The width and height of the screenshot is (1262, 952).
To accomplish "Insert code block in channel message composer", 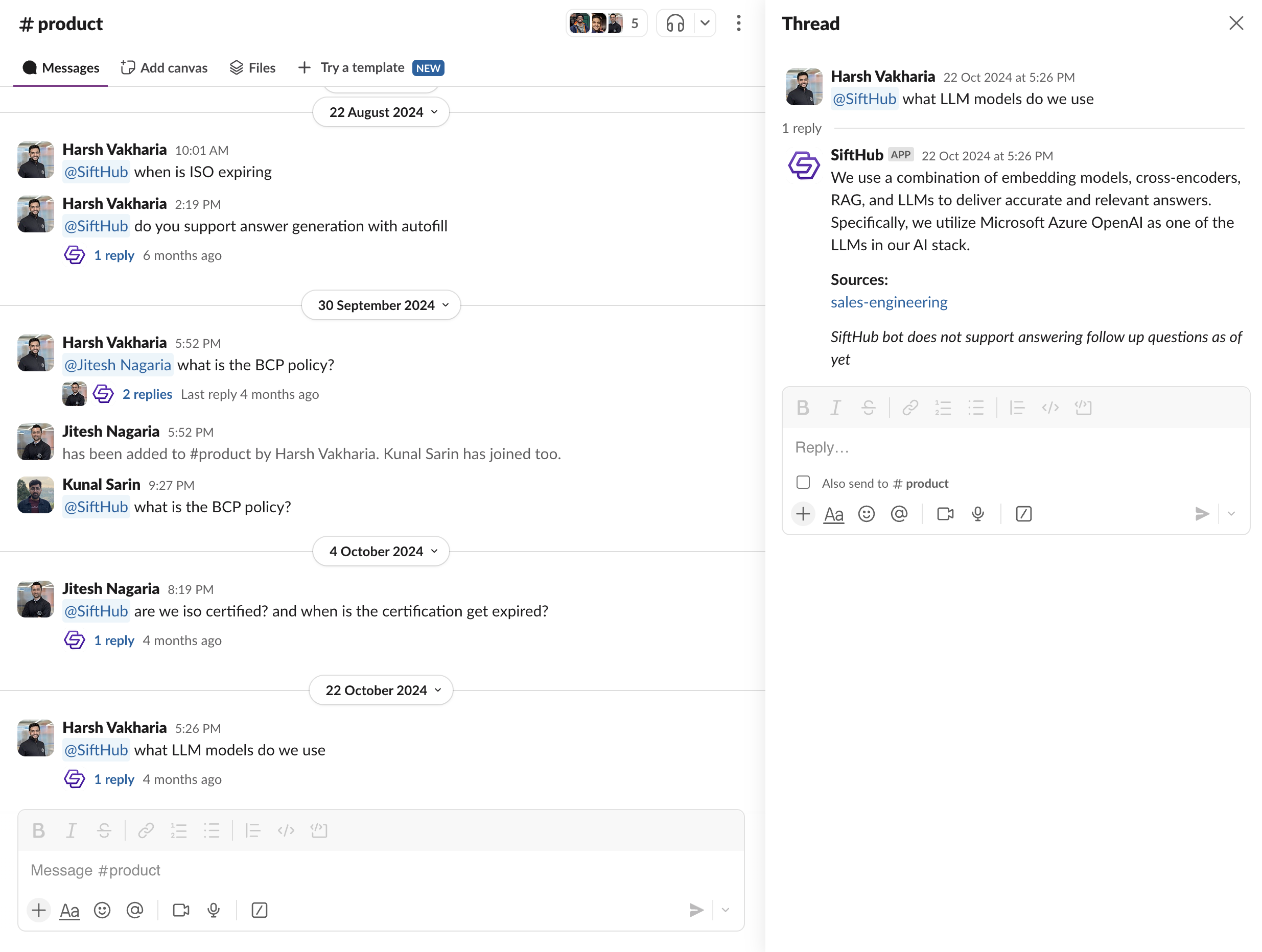I will [319, 830].
